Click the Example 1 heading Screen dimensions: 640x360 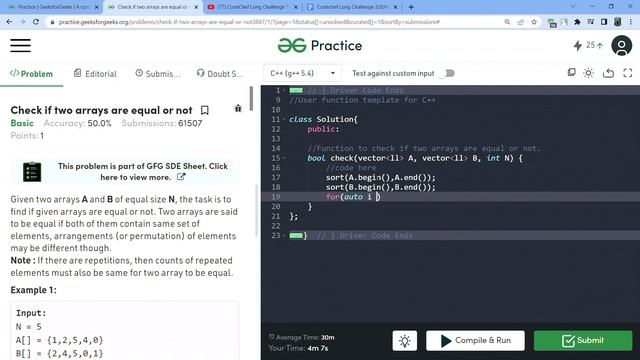click(33, 290)
